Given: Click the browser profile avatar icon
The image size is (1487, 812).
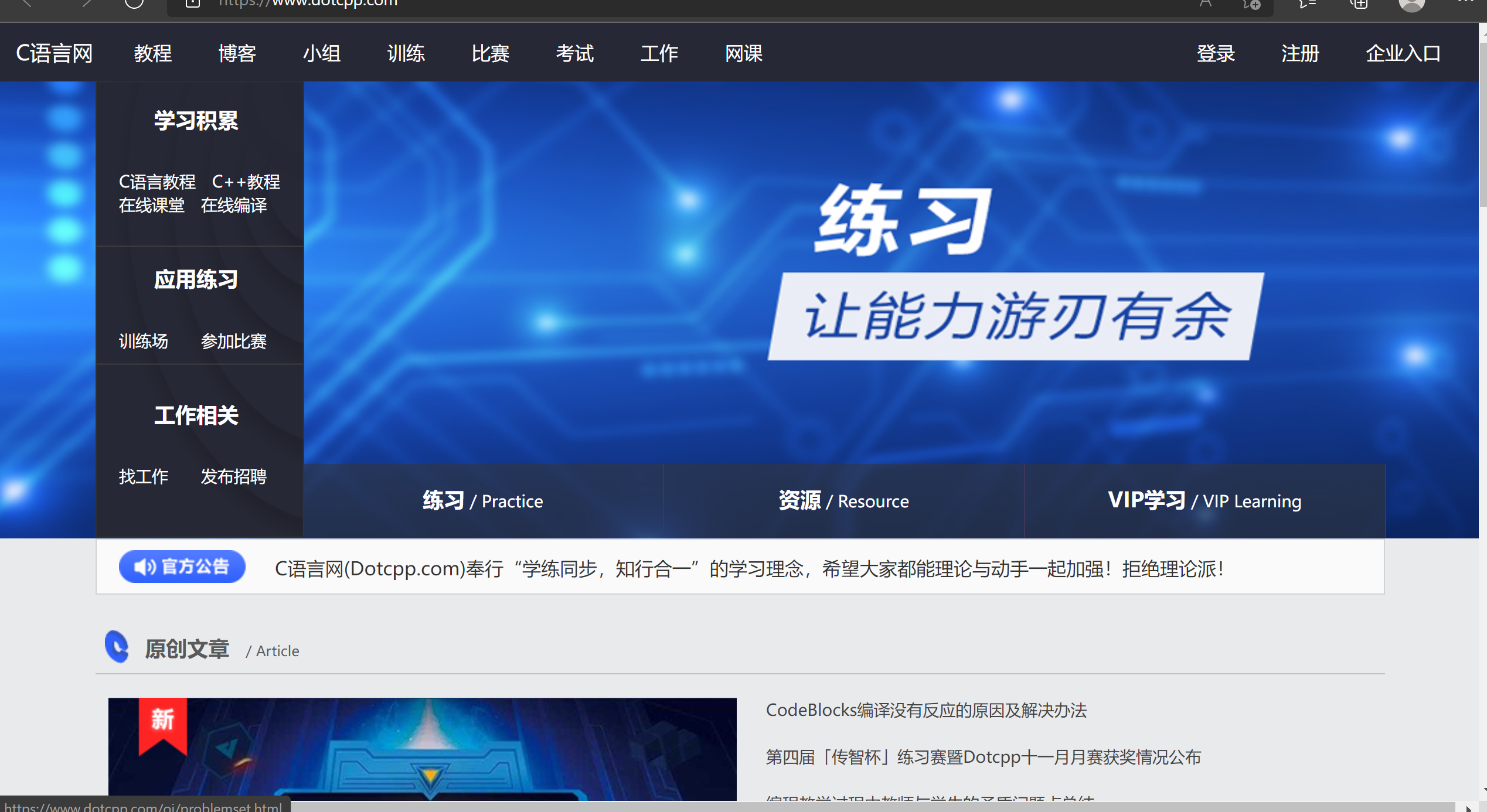Looking at the screenshot, I should (x=1411, y=4).
